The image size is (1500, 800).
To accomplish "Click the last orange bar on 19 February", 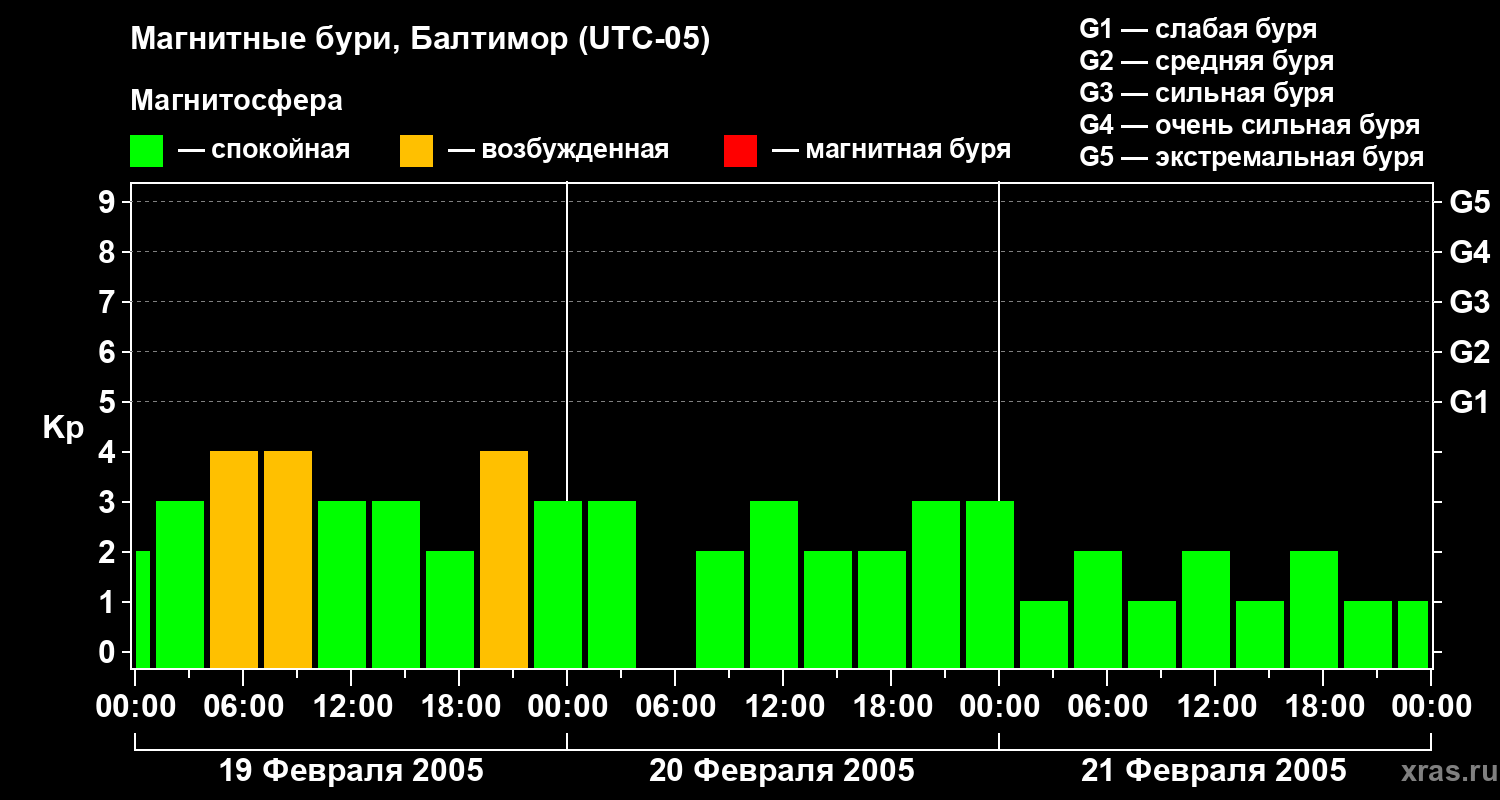I will click(504, 558).
